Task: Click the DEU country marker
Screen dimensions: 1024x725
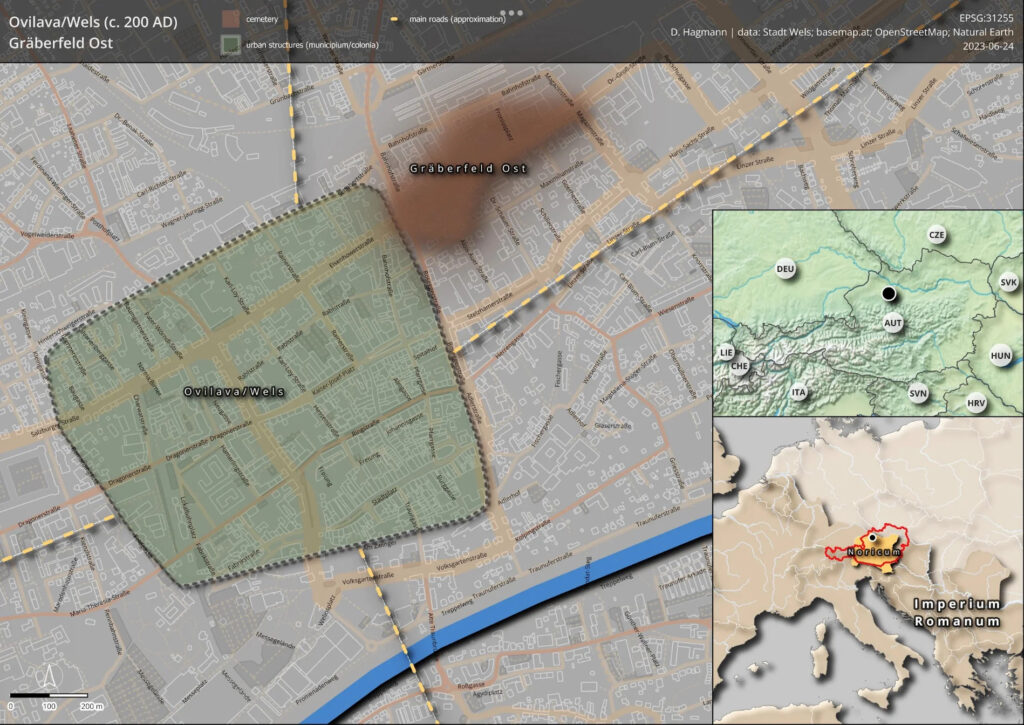Action: [x=784, y=269]
